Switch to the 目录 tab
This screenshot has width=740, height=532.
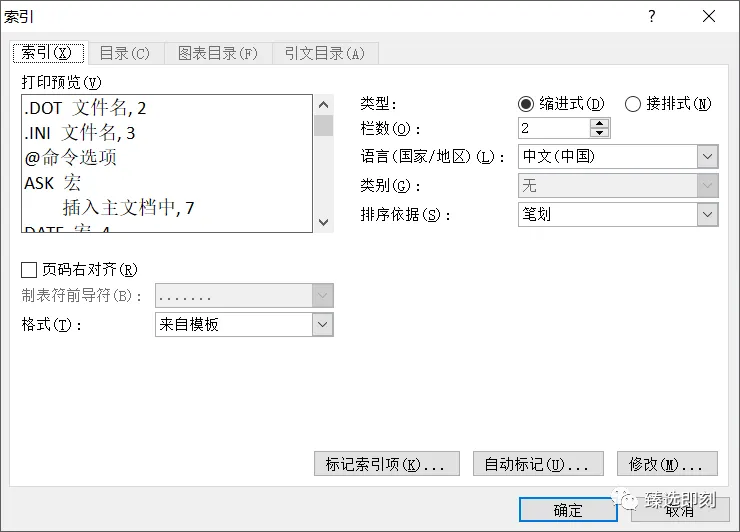[125, 53]
